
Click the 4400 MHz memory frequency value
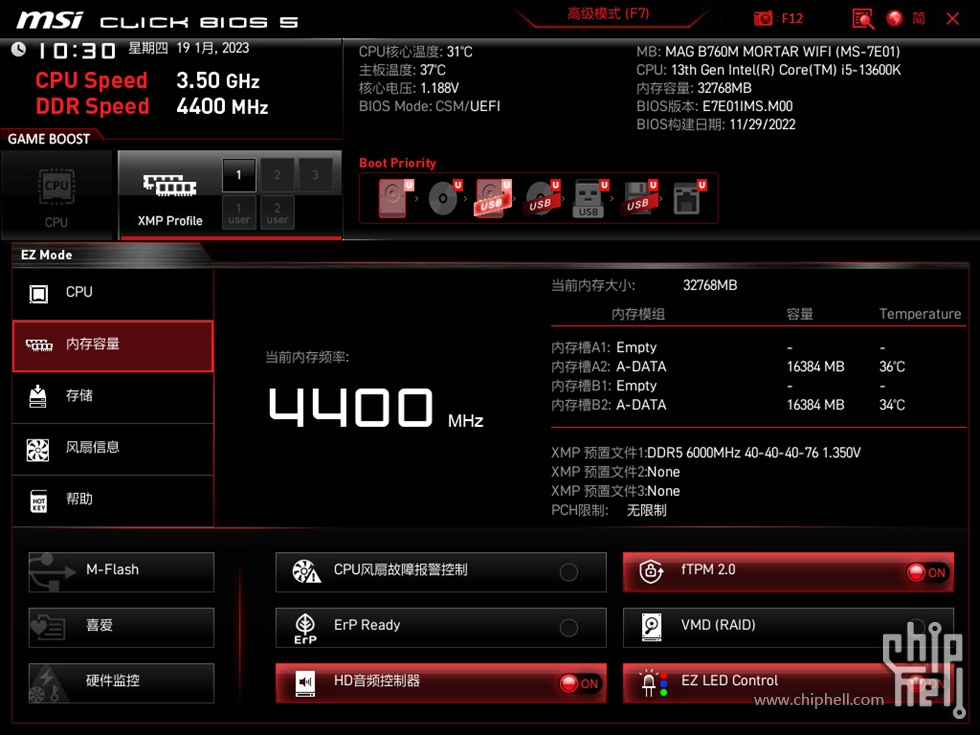(376, 408)
